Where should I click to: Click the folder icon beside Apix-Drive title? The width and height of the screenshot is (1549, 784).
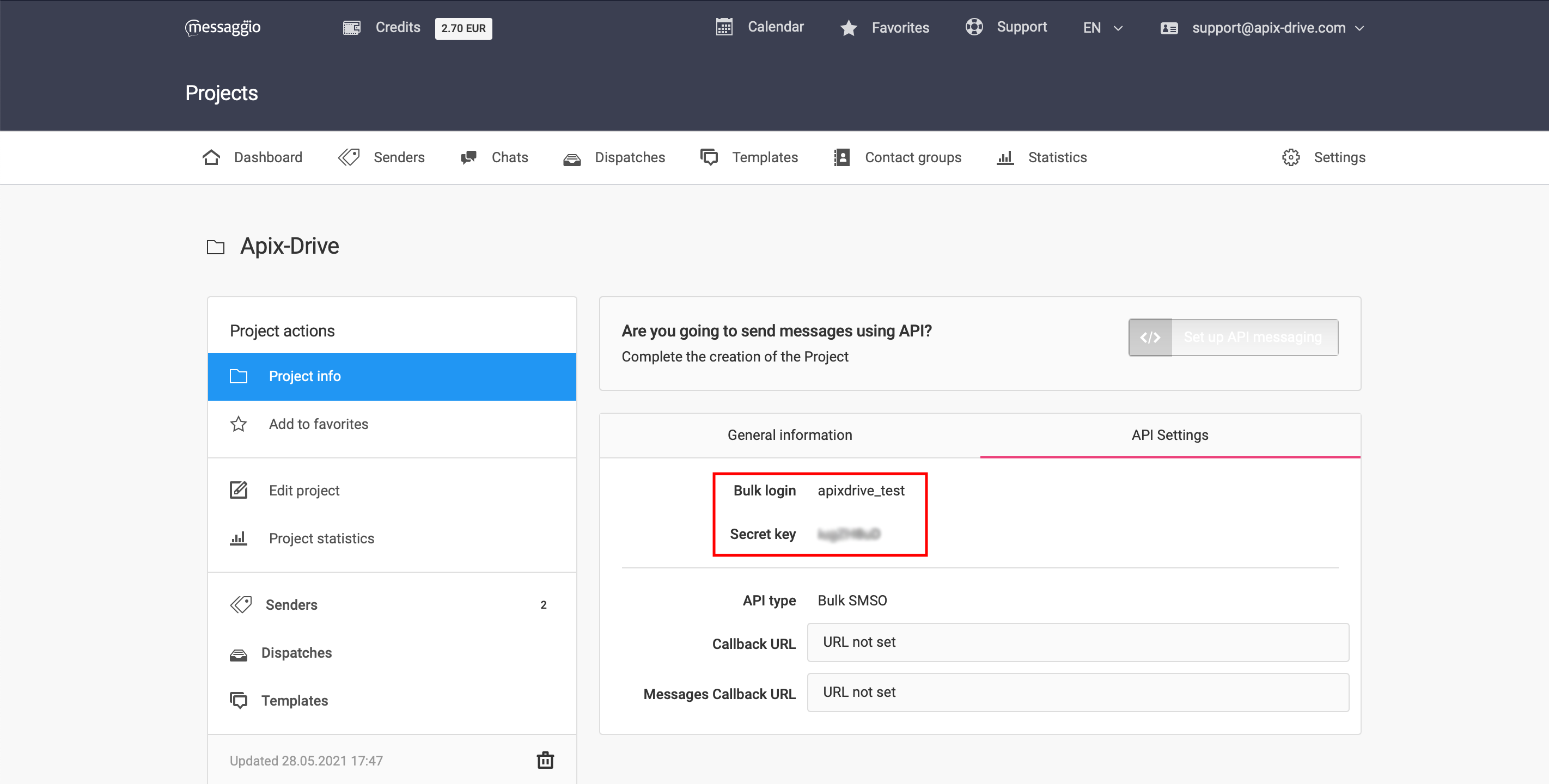click(x=215, y=247)
